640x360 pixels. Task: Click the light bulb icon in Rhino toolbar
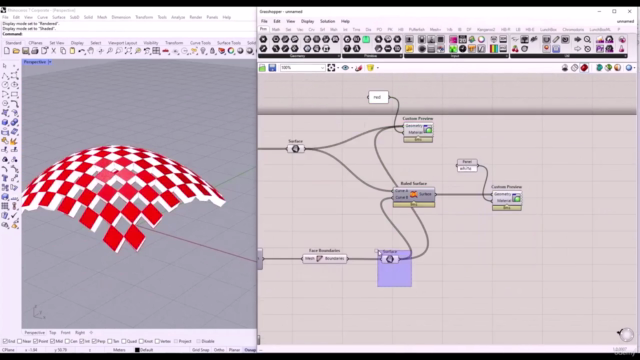point(203,51)
